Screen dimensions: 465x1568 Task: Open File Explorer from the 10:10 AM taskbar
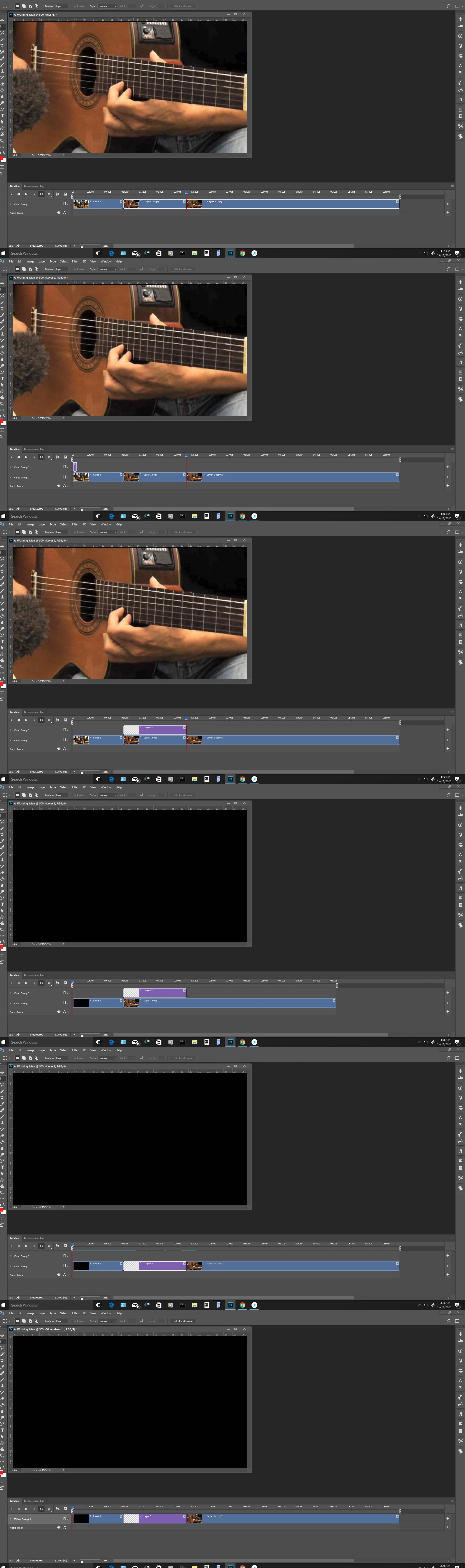tap(194, 516)
